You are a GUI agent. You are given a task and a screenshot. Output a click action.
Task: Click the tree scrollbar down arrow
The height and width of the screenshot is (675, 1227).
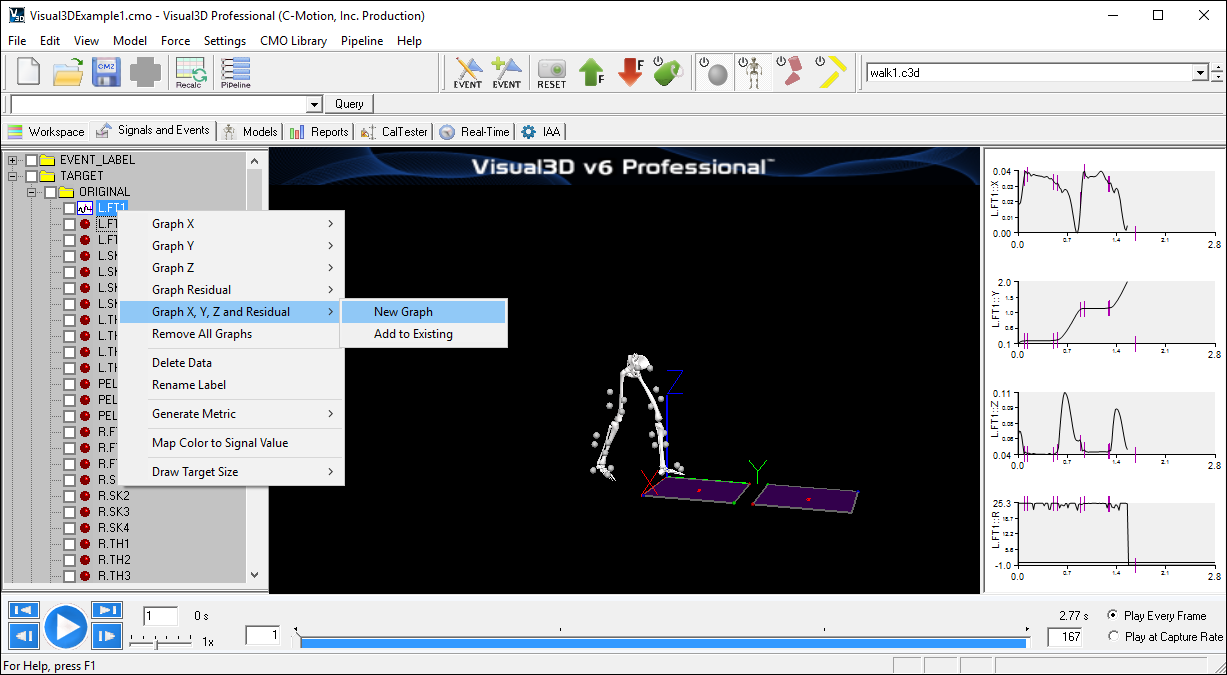pos(254,575)
